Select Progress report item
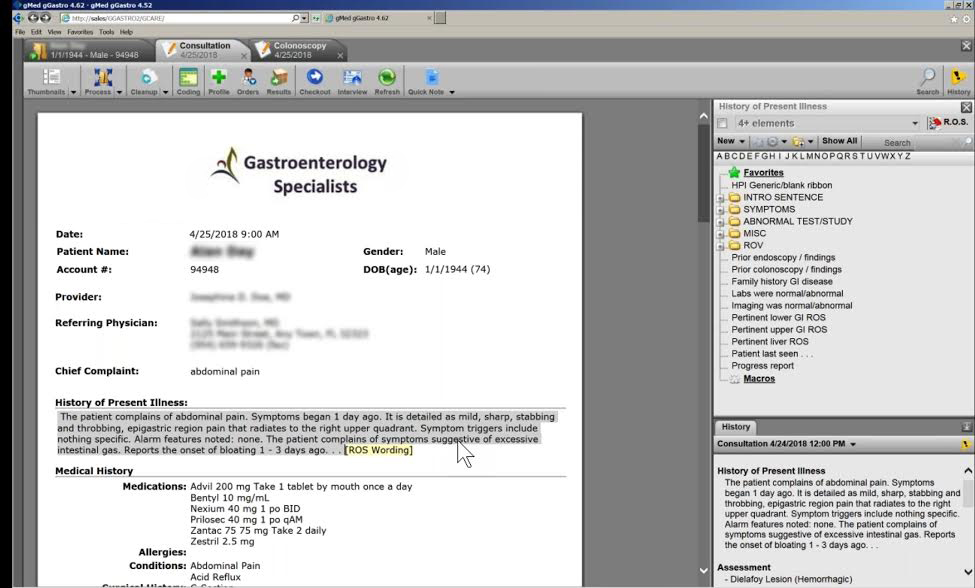Image resolution: width=975 pixels, height=588 pixels. click(x=762, y=366)
